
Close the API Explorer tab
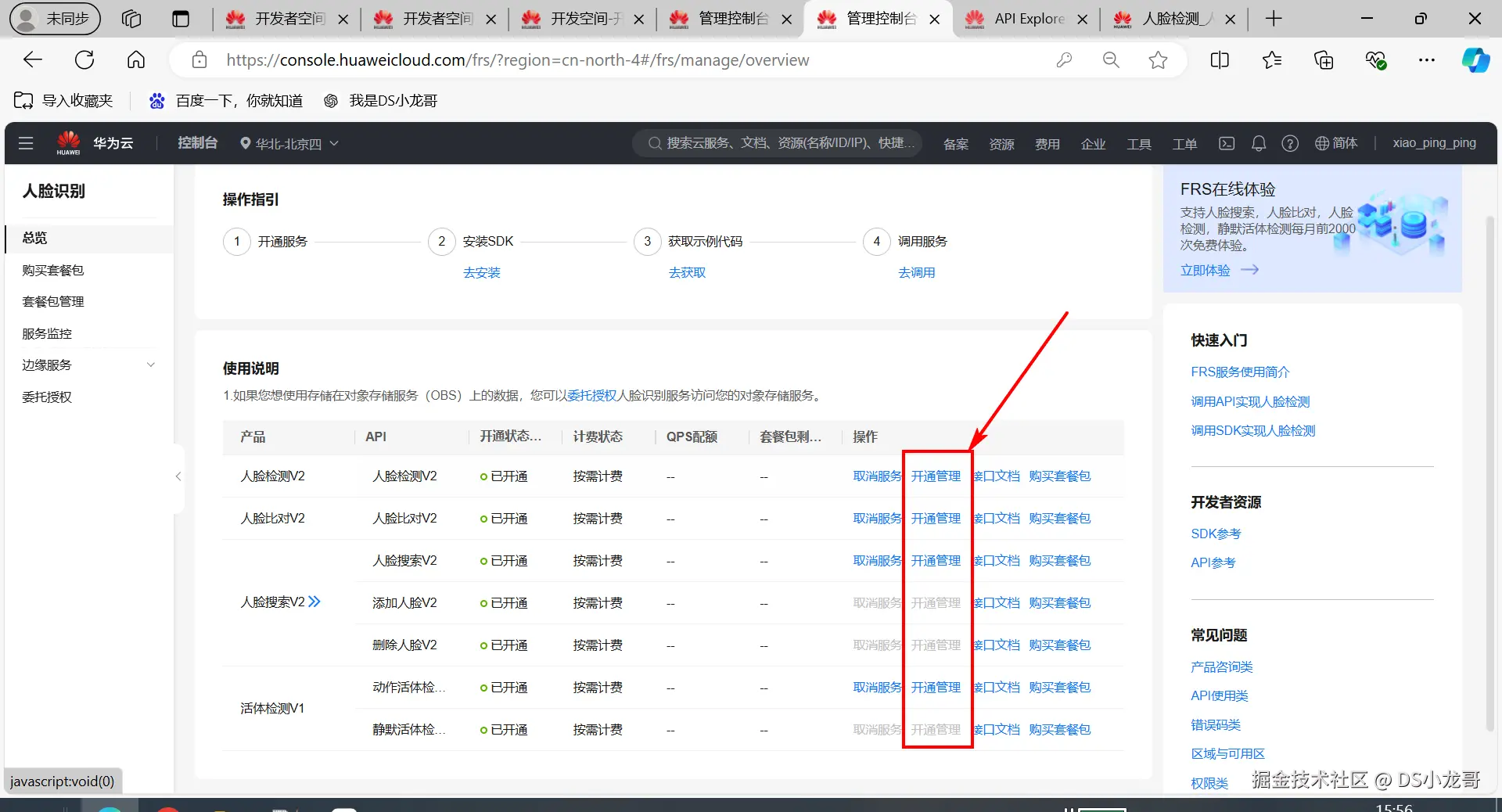pyautogui.click(x=1083, y=20)
